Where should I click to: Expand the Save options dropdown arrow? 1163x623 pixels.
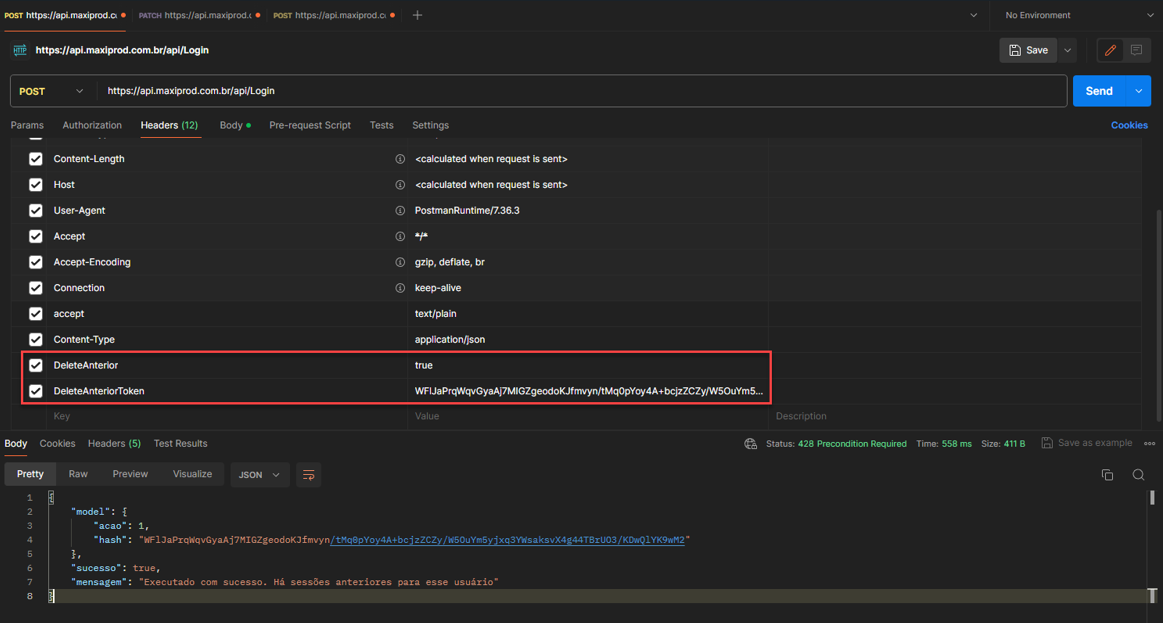pos(1067,50)
